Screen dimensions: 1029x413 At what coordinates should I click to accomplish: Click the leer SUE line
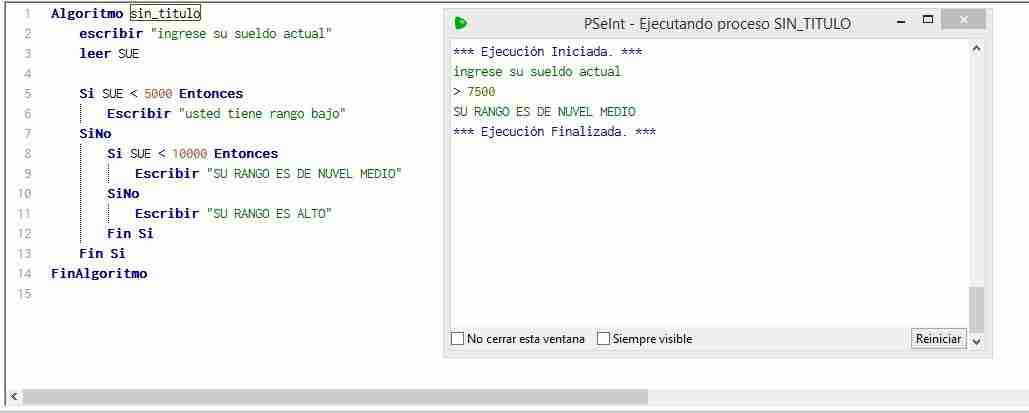pyautogui.click(x=110, y=54)
